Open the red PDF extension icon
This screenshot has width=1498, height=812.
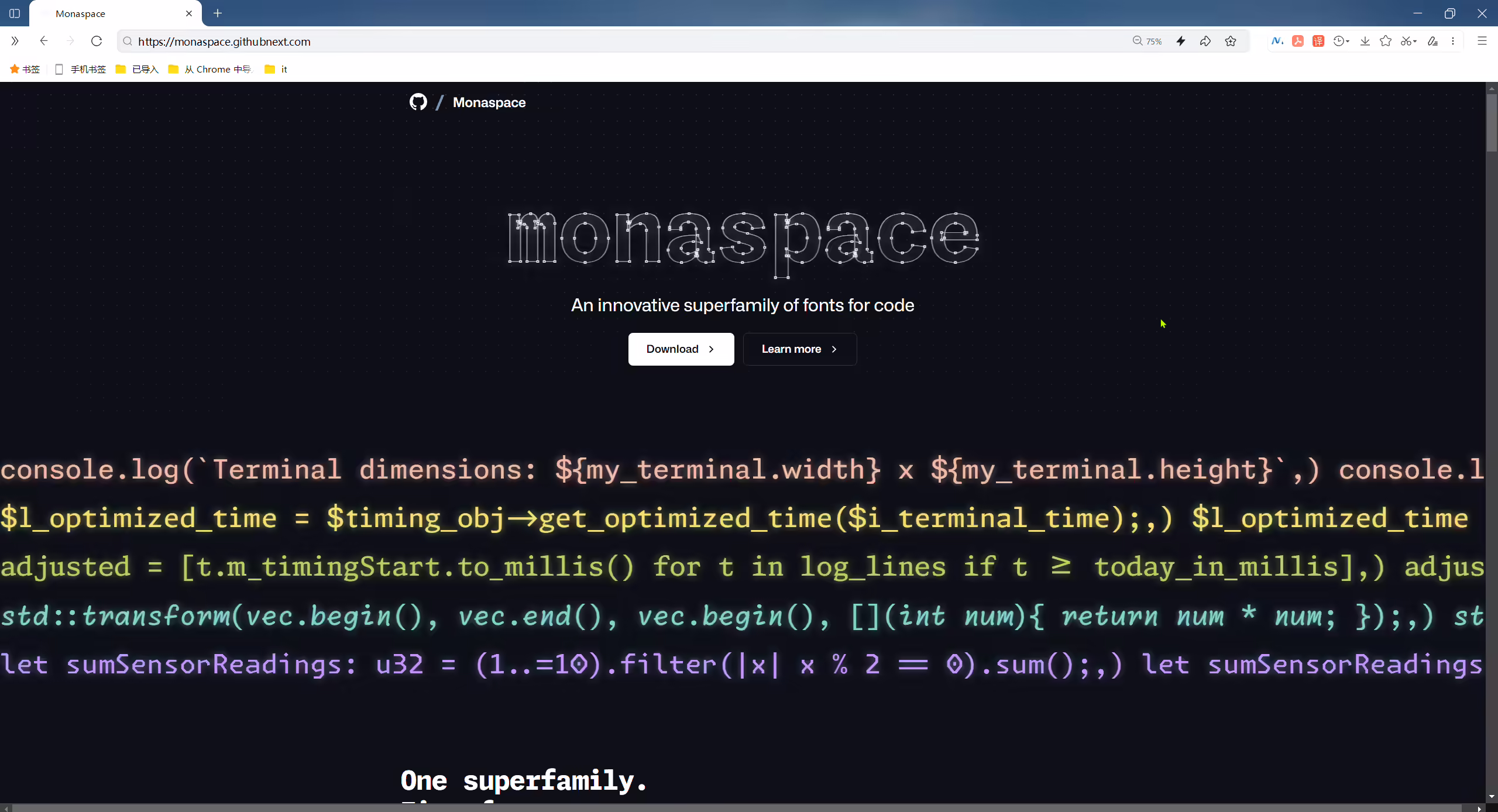click(x=1298, y=41)
